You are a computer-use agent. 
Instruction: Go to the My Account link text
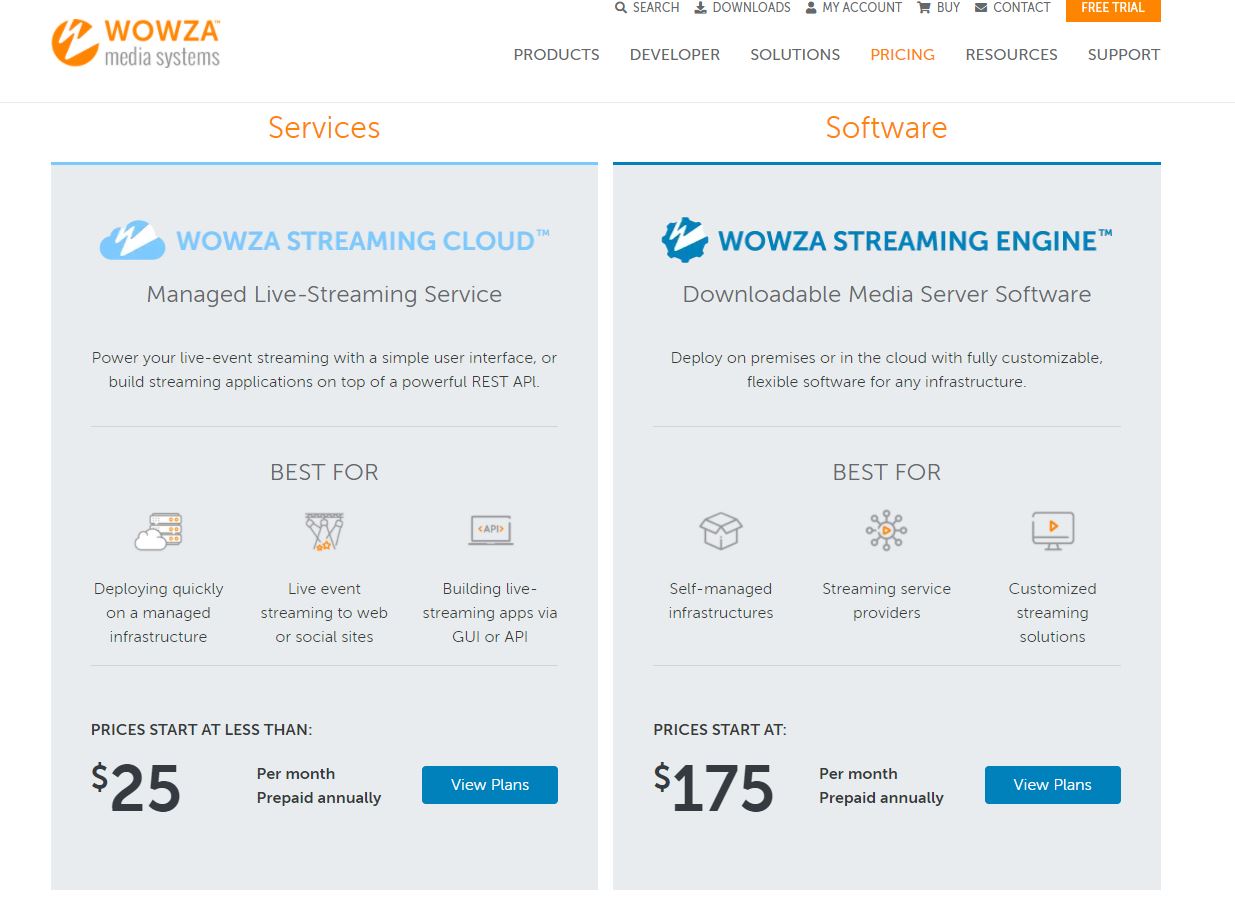862,8
